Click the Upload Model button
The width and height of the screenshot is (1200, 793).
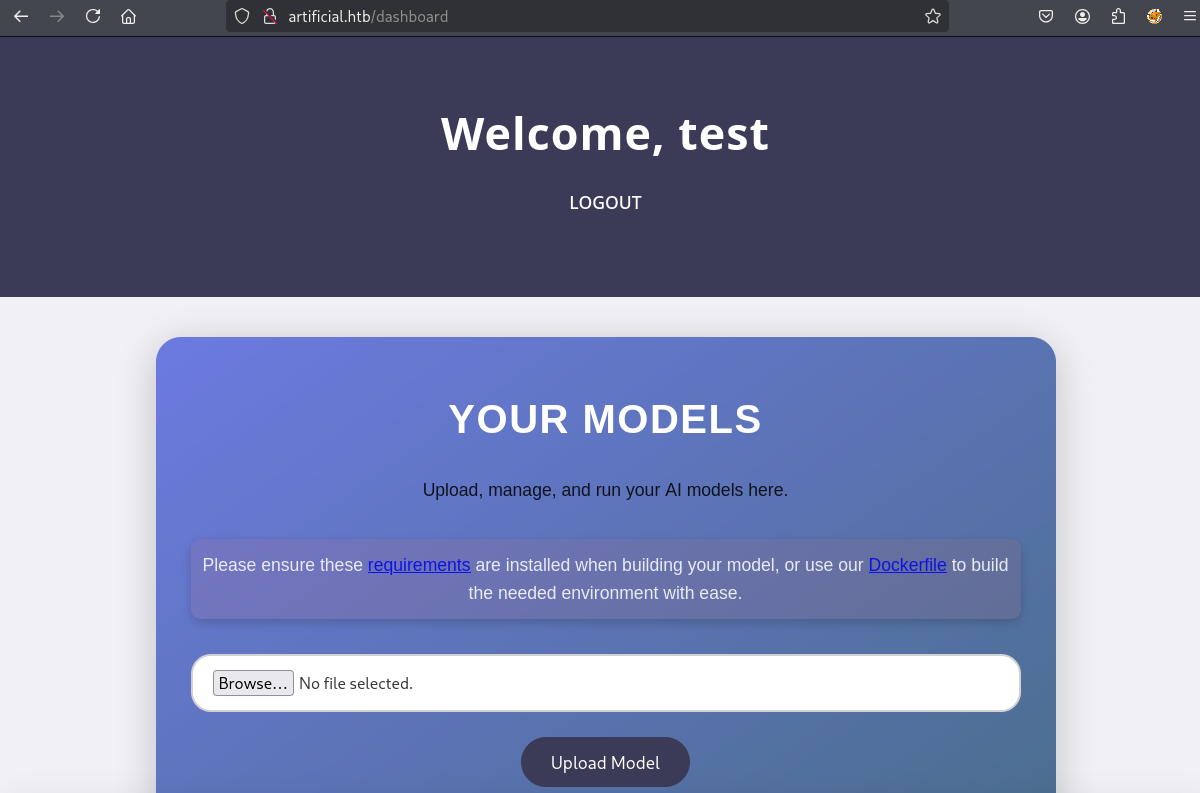click(x=605, y=763)
